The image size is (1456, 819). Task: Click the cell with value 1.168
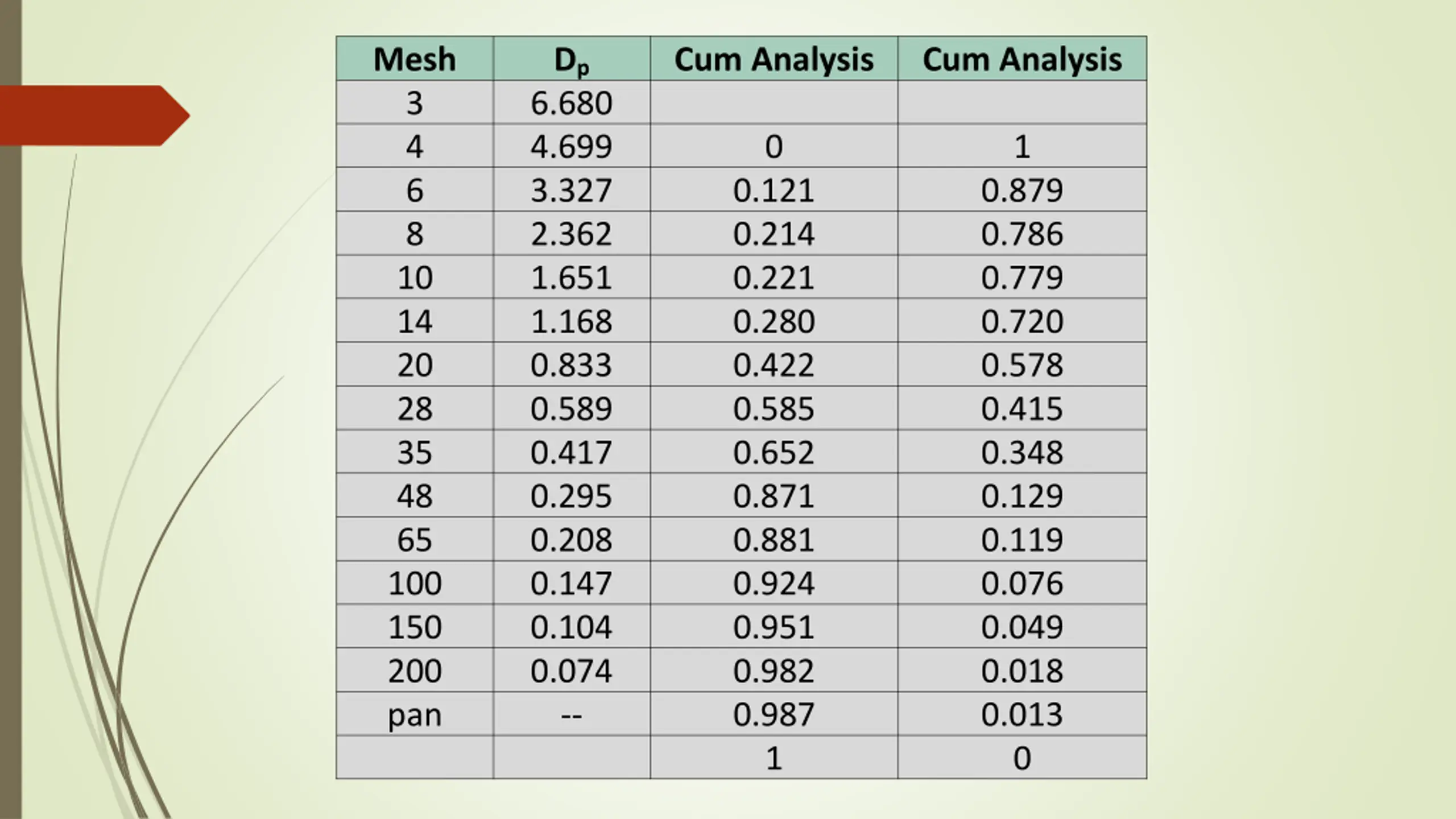572,321
